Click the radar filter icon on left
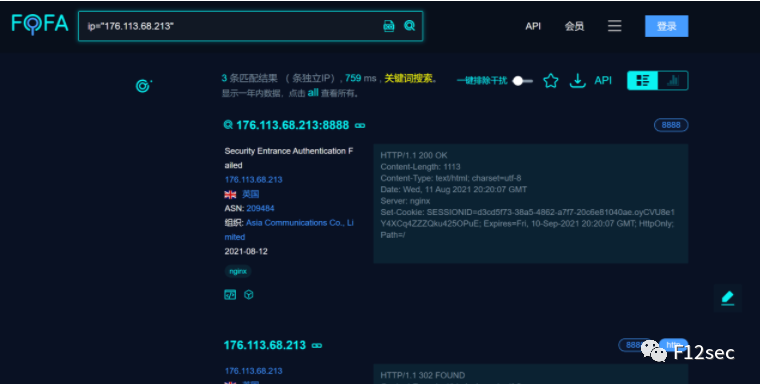The width and height of the screenshot is (760, 384). [x=143, y=86]
